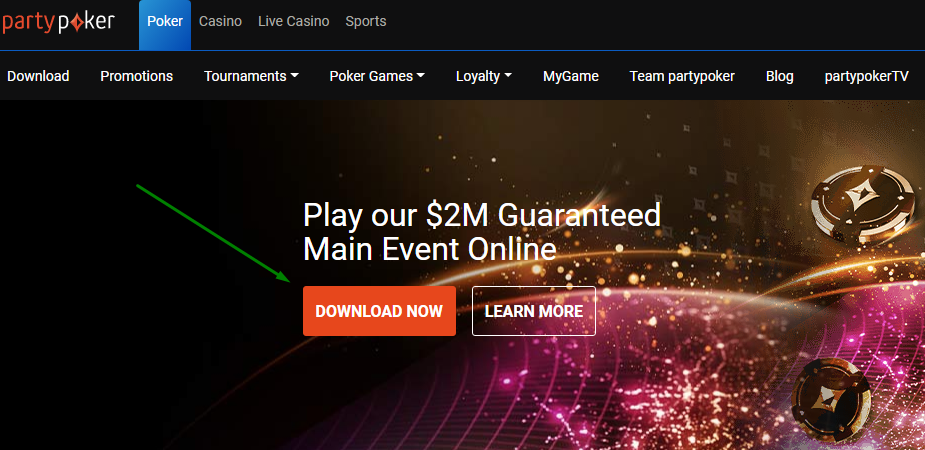Open the Live Casino tab
This screenshot has height=450, width=925.
(294, 21)
